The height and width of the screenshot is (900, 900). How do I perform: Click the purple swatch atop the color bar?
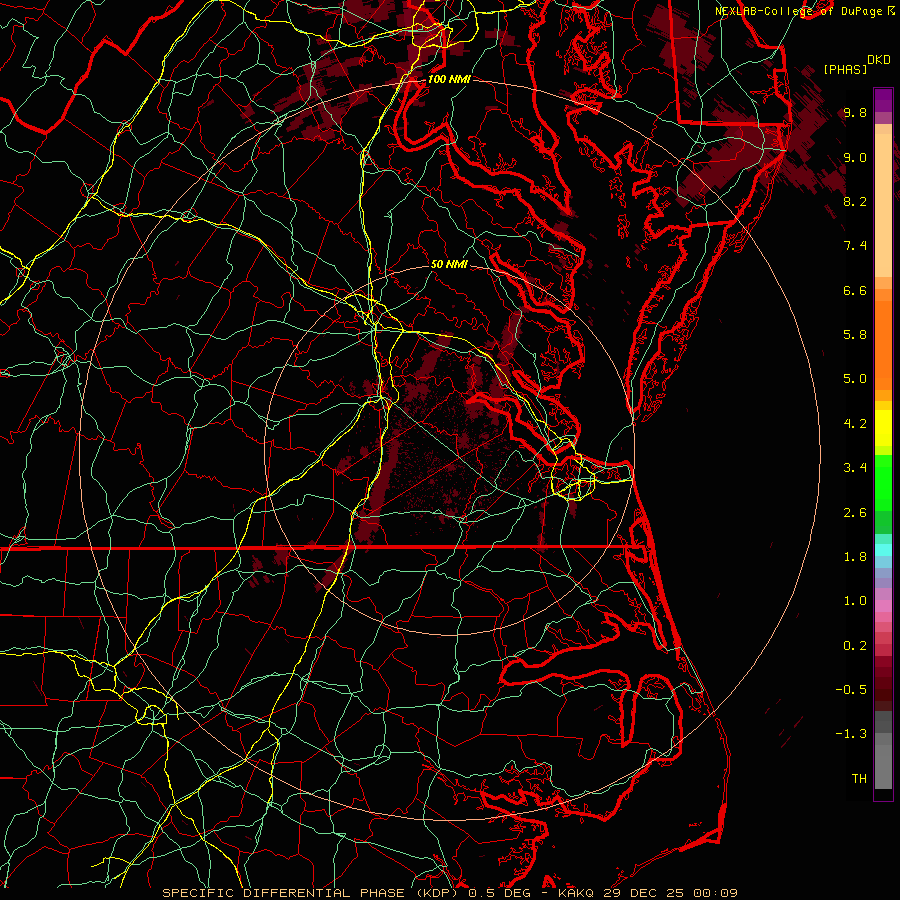pyautogui.click(x=883, y=100)
